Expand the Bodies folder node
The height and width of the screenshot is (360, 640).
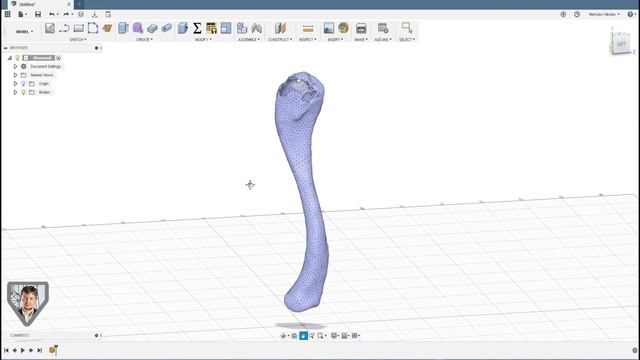(x=15, y=92)
